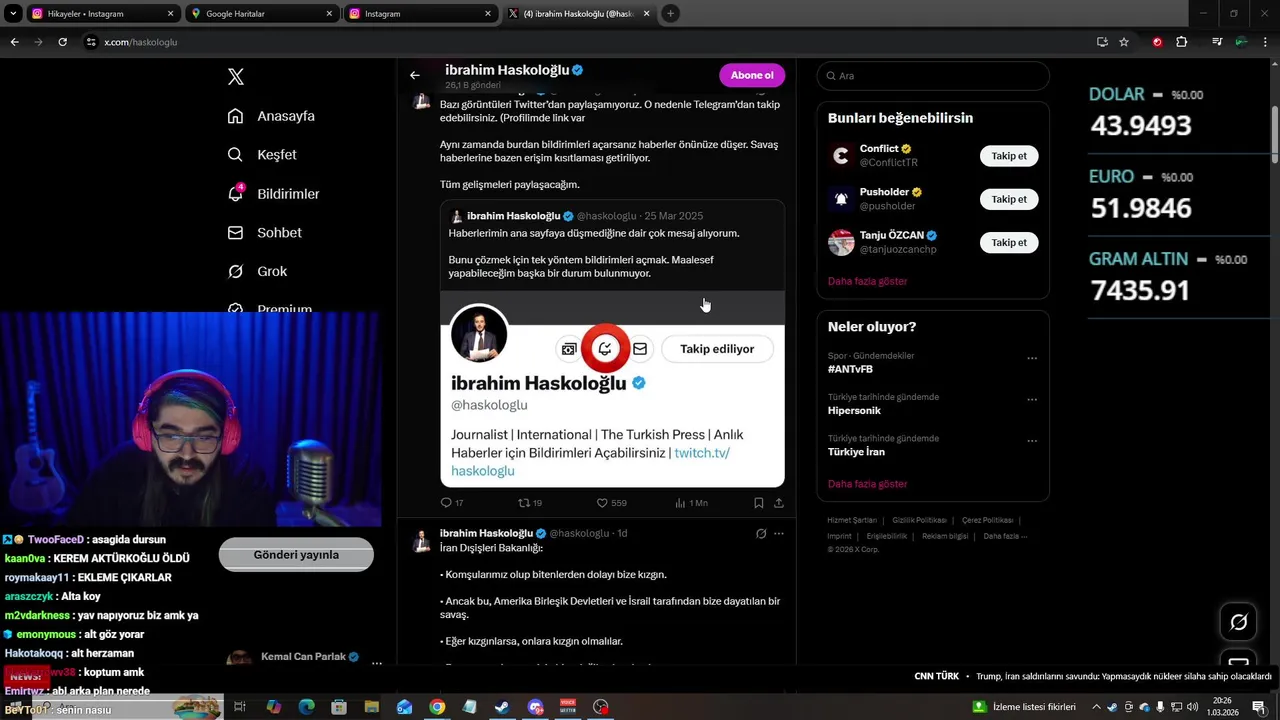Image resolution: width=1280 pixels, height=720 pixels.
Task: Open media controls icon in toolbar
Action: pyautogui.click(x=1217, y=42)
